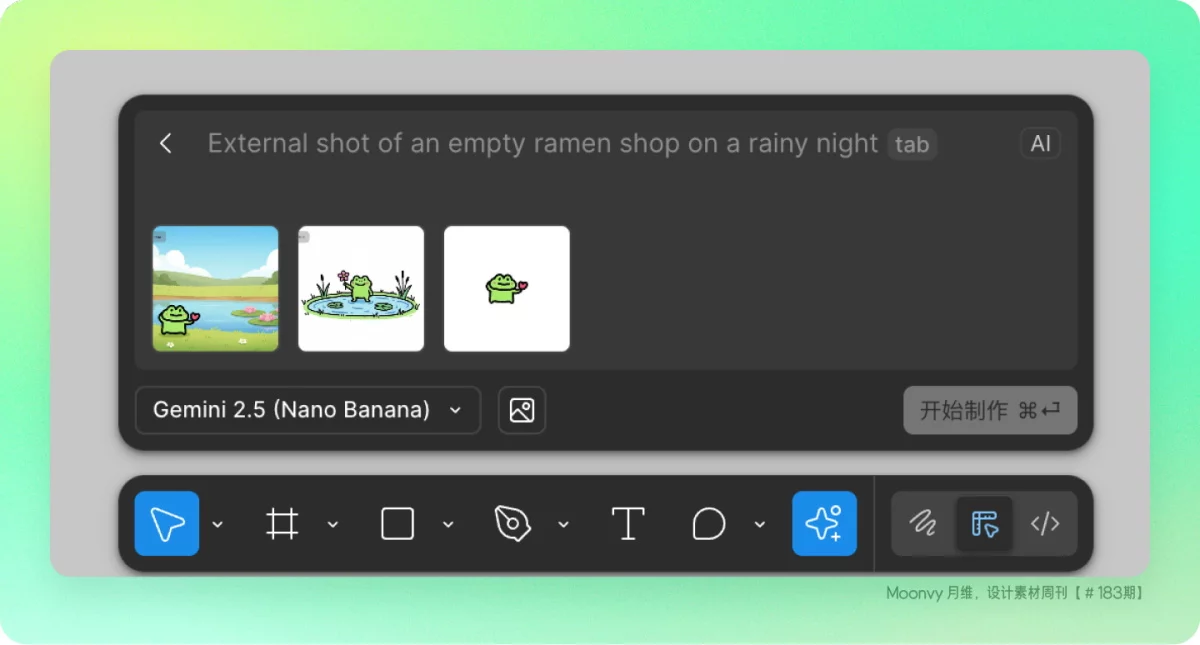Image resolution: width=1200 pixels, height=645 pixels.
Task: Select the frog by landscape pond thumbnail
Action: pos(215,288)
